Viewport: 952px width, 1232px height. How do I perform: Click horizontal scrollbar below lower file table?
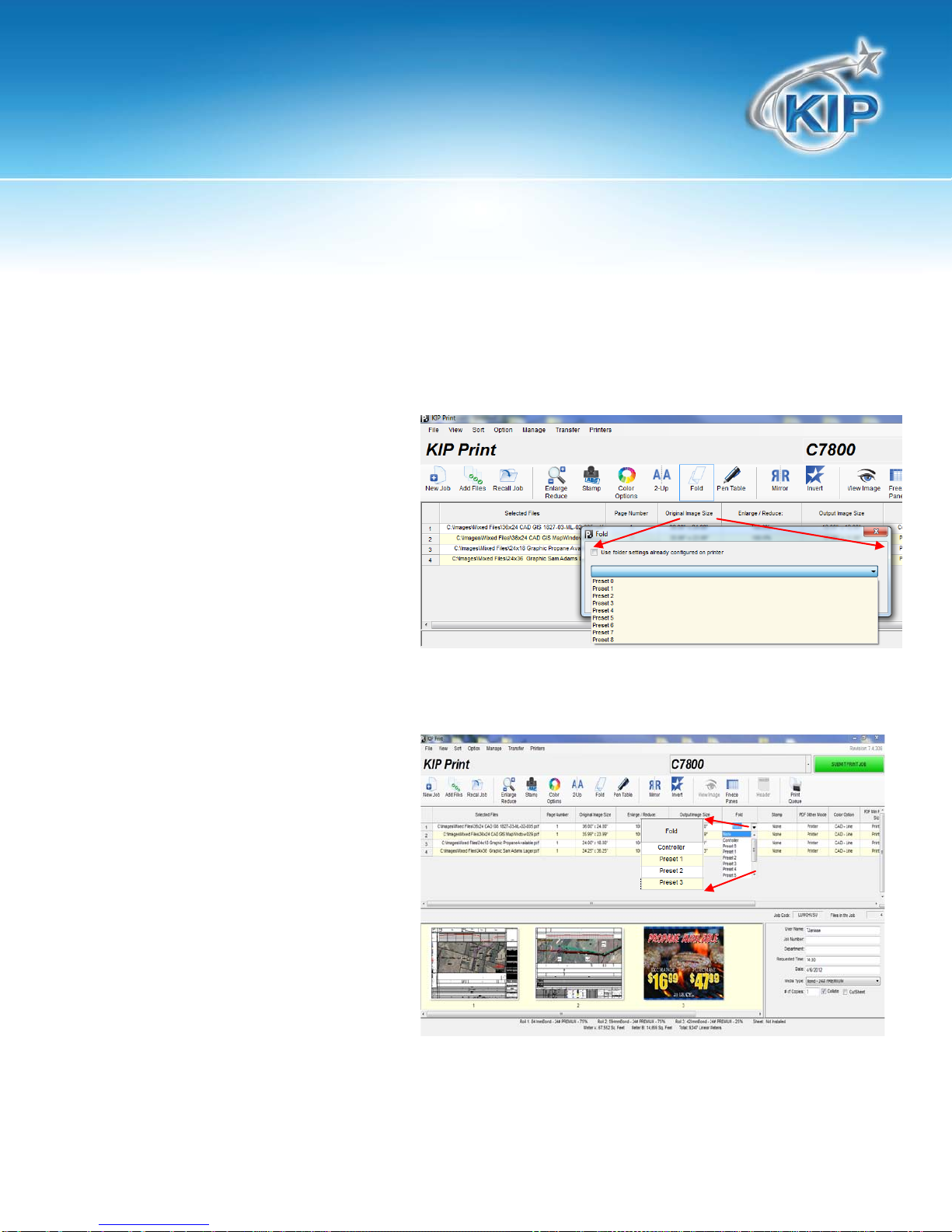[591, 904]
